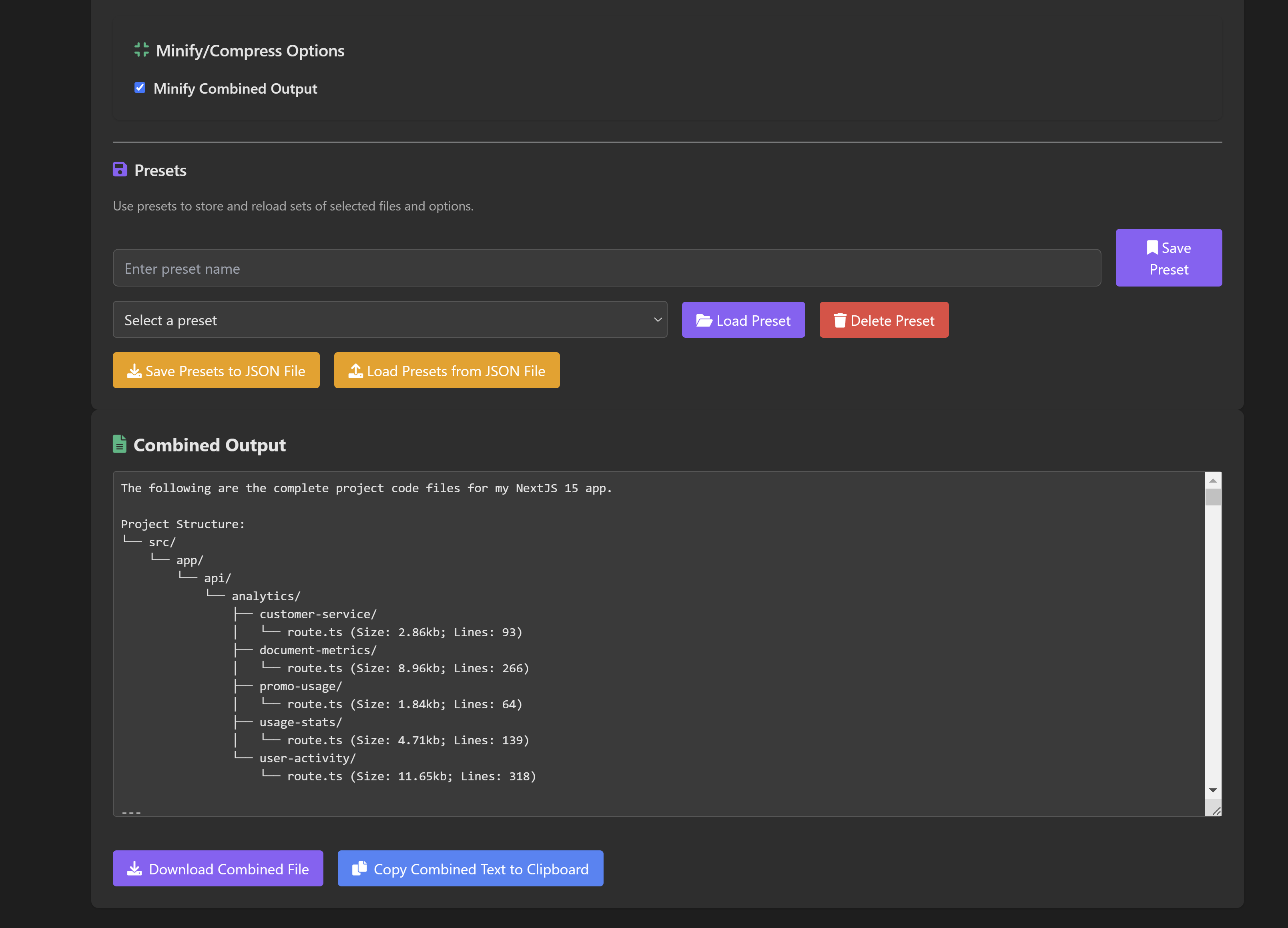
Task: Click folder icon on Load Preset button
Action: coord(704,320)
